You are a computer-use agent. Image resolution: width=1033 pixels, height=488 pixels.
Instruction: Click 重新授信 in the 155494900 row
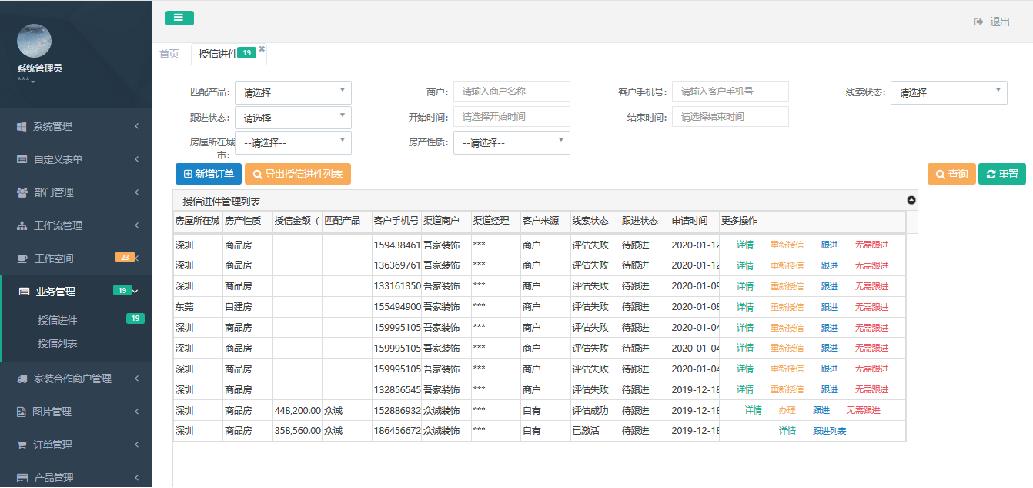point(787,307)
